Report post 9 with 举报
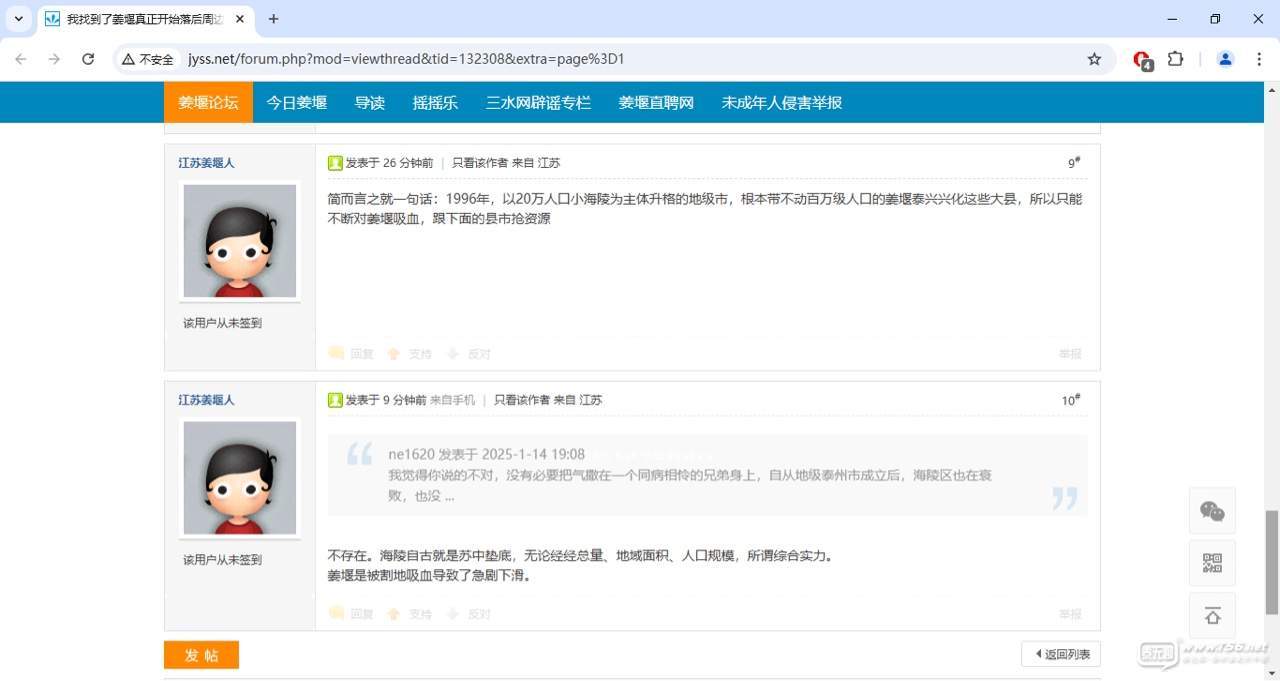The image size is (1280, 681). 1070,354
